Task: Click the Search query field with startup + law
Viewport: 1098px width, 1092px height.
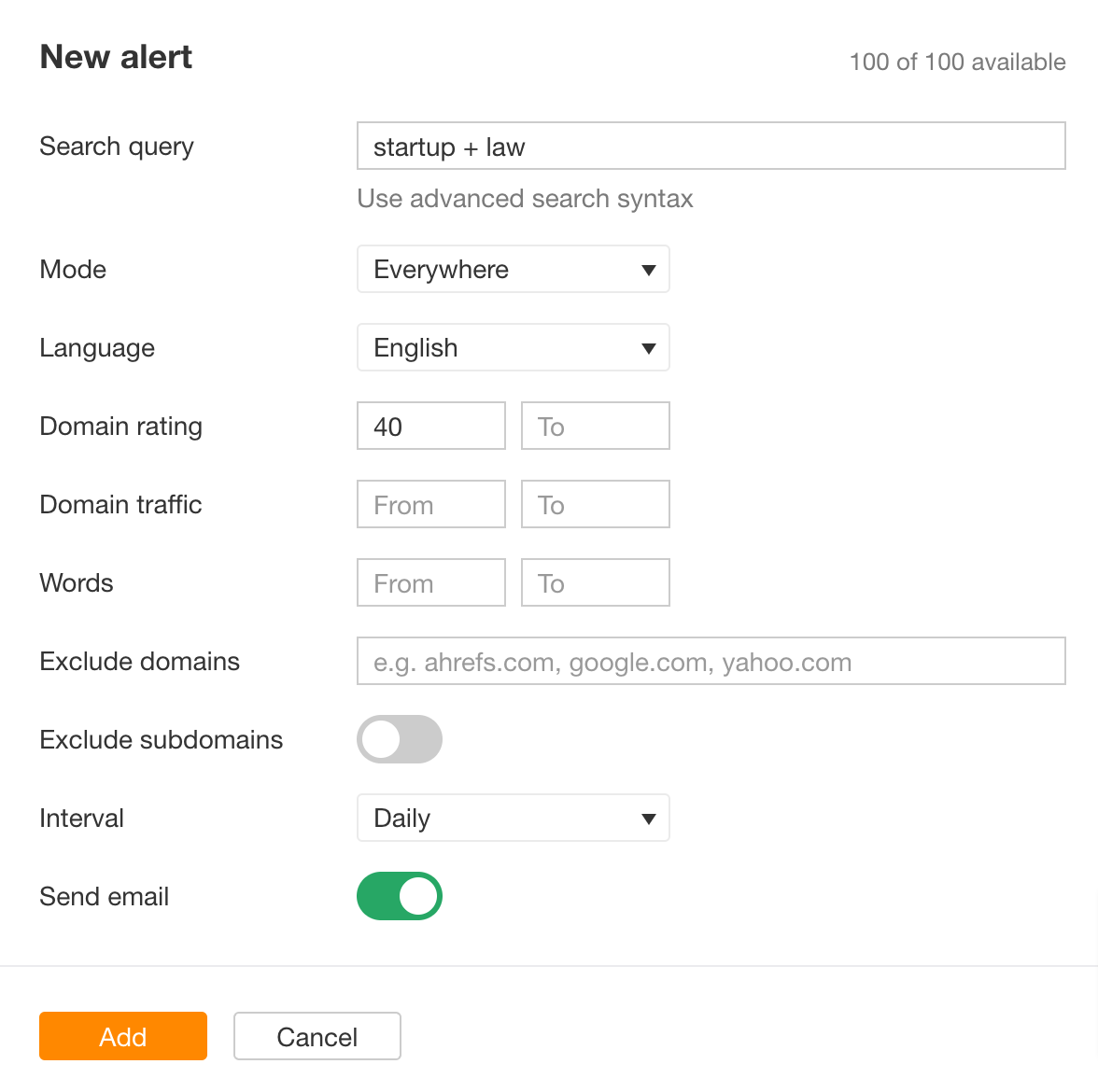Action: (x=710, y=146)
